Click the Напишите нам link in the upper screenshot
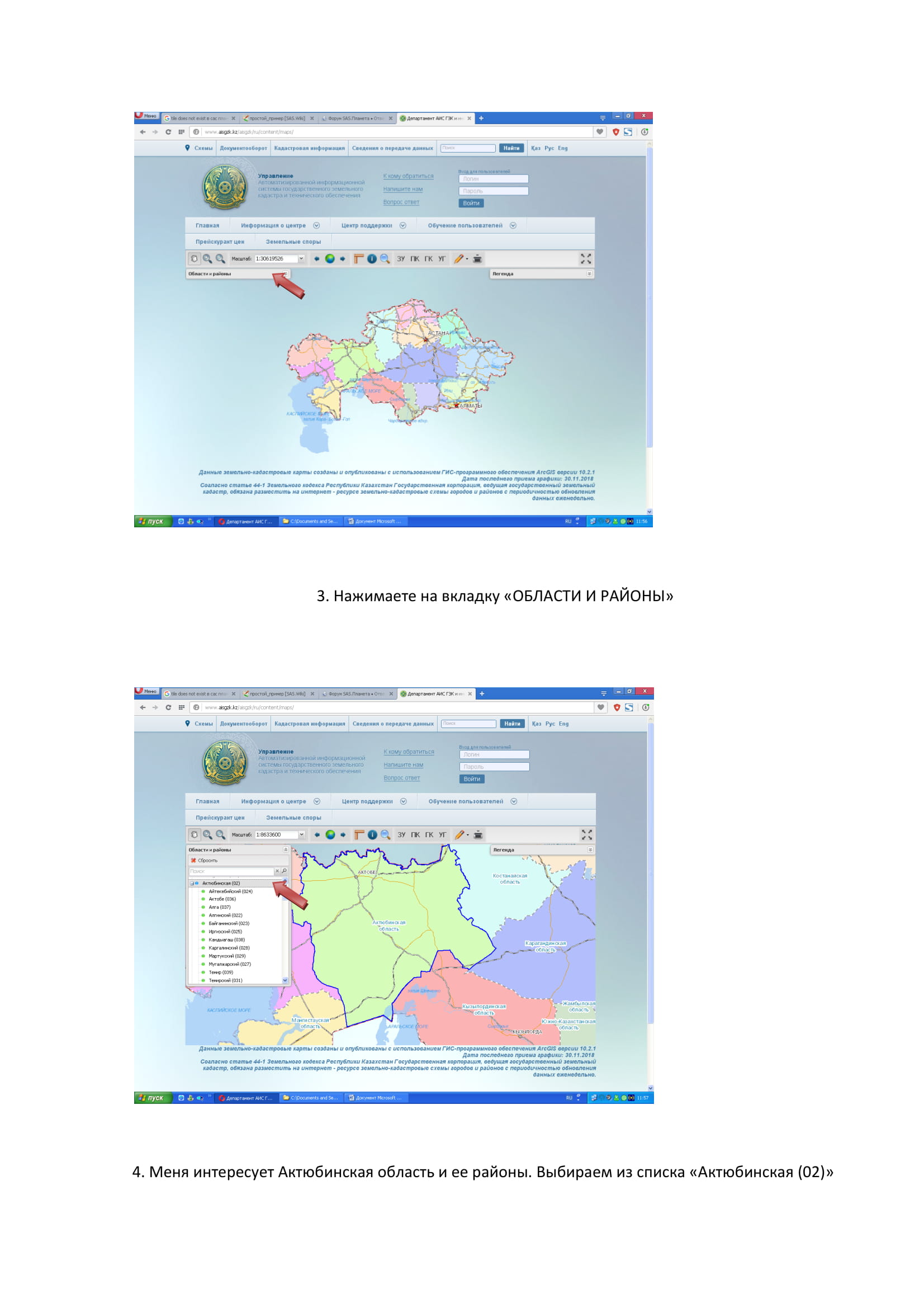 [x=402, y=189]
